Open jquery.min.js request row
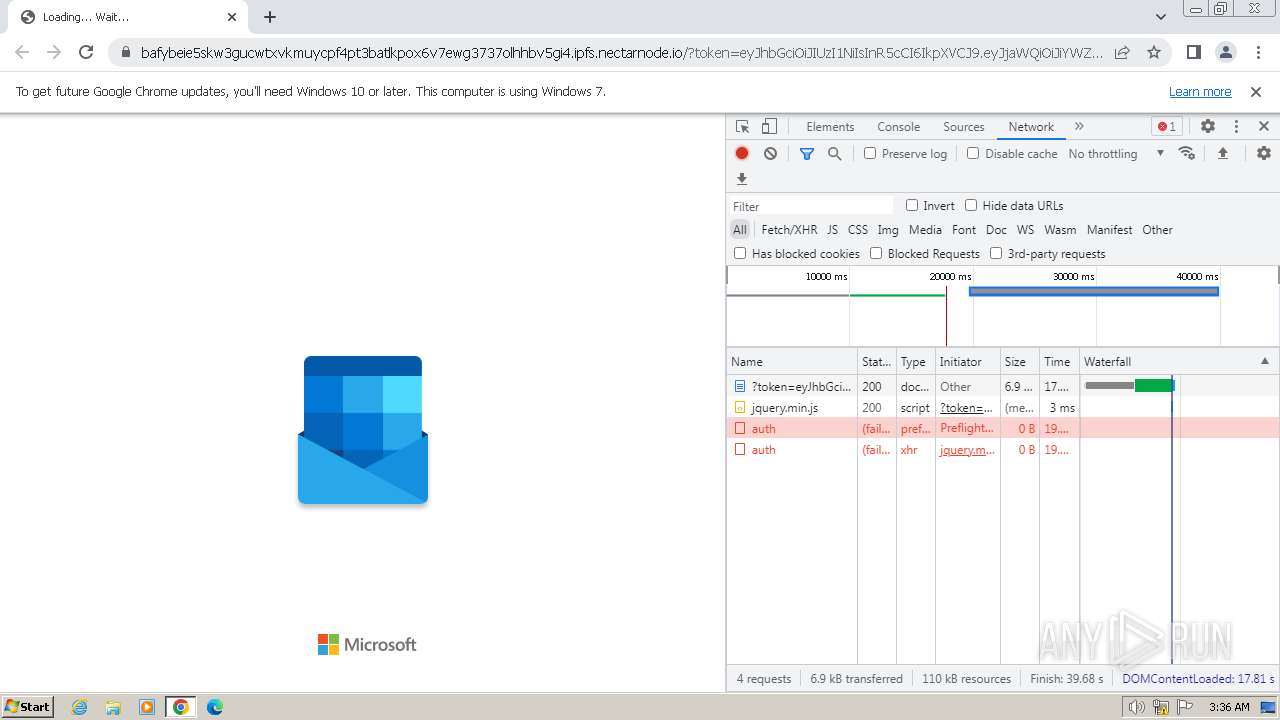 (x=1003, y=408)
